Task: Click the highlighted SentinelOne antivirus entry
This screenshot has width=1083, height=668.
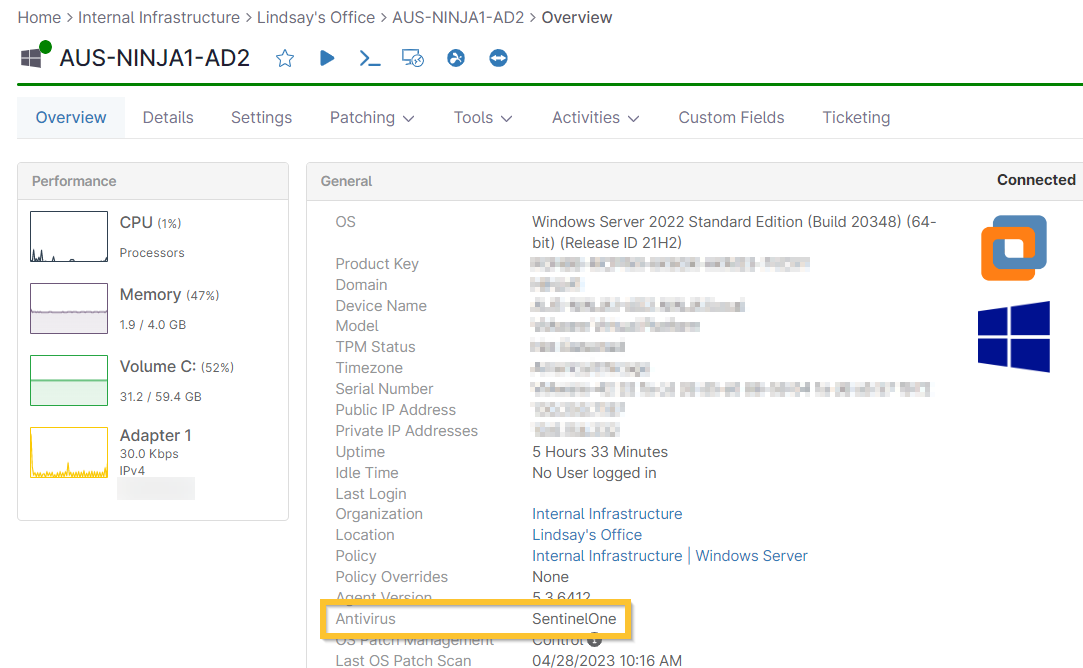Action: tap(573, 619)
